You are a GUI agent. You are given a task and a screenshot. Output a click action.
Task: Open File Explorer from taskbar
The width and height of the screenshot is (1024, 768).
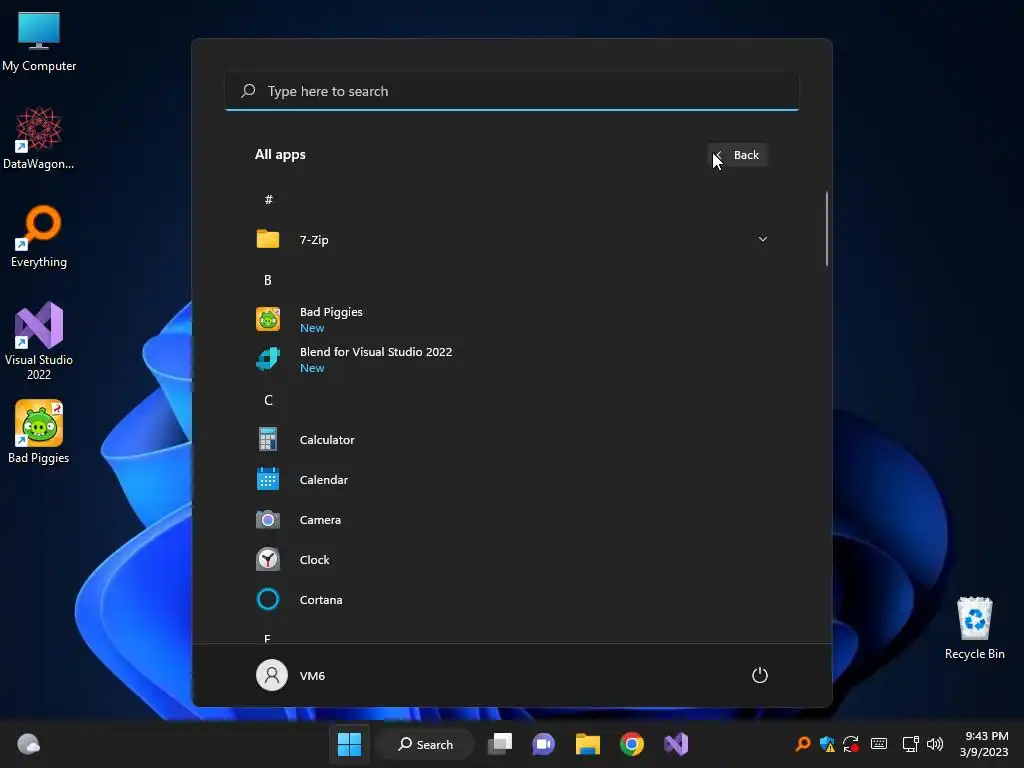click(x=588, y=744)
